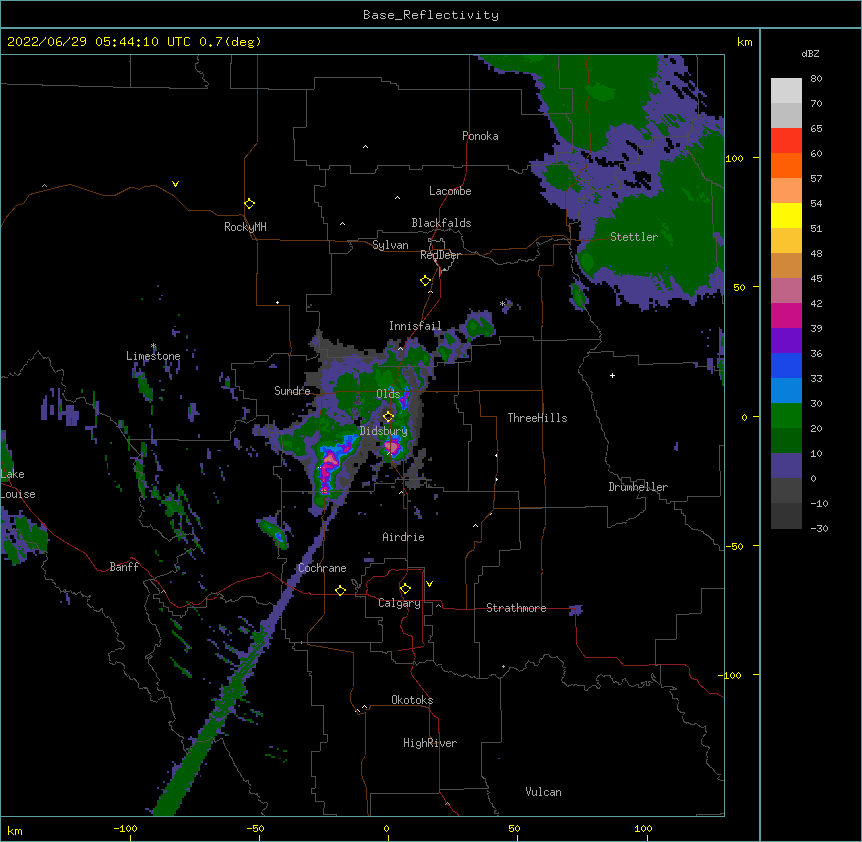Image resolution: width=862 pixels, height=842 pixels.
Task: Click the Drumheller town label
Action: coord(638,487)
